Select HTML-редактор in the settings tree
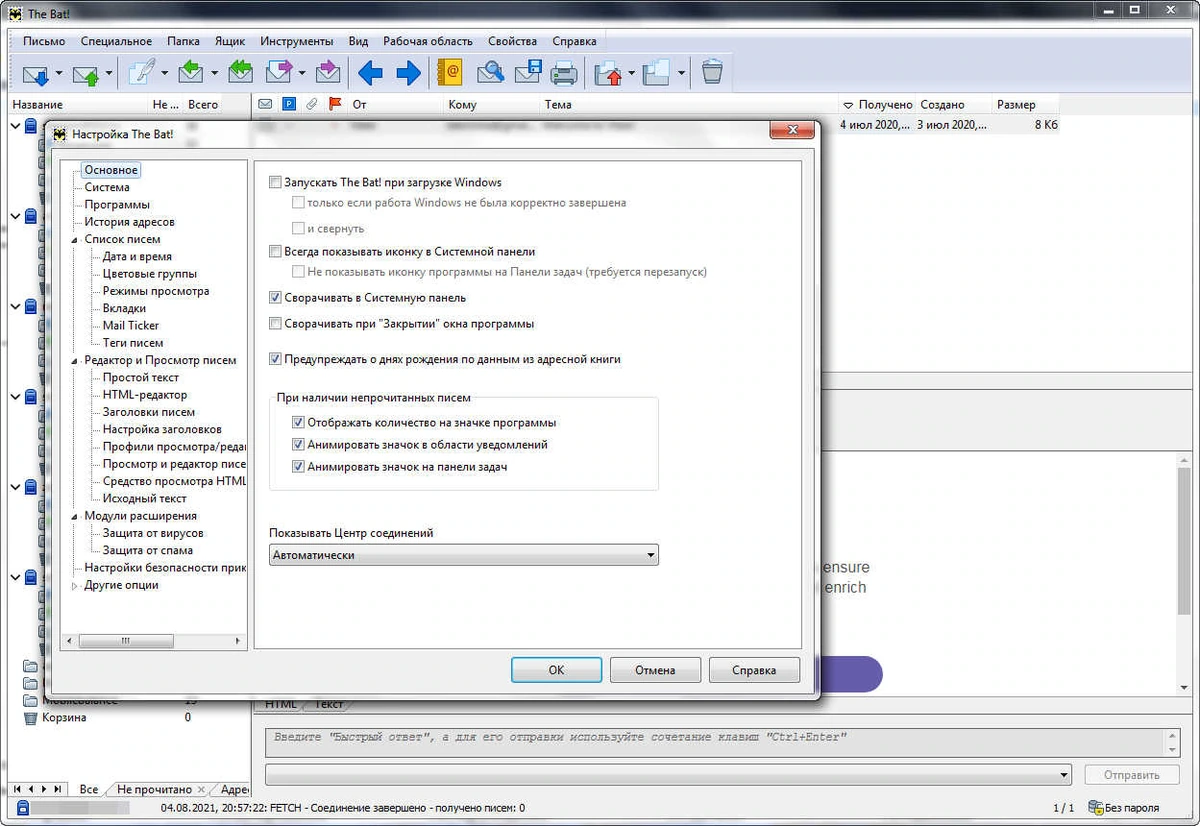This screenshot has height=826, width=1200. pos(145,395)
